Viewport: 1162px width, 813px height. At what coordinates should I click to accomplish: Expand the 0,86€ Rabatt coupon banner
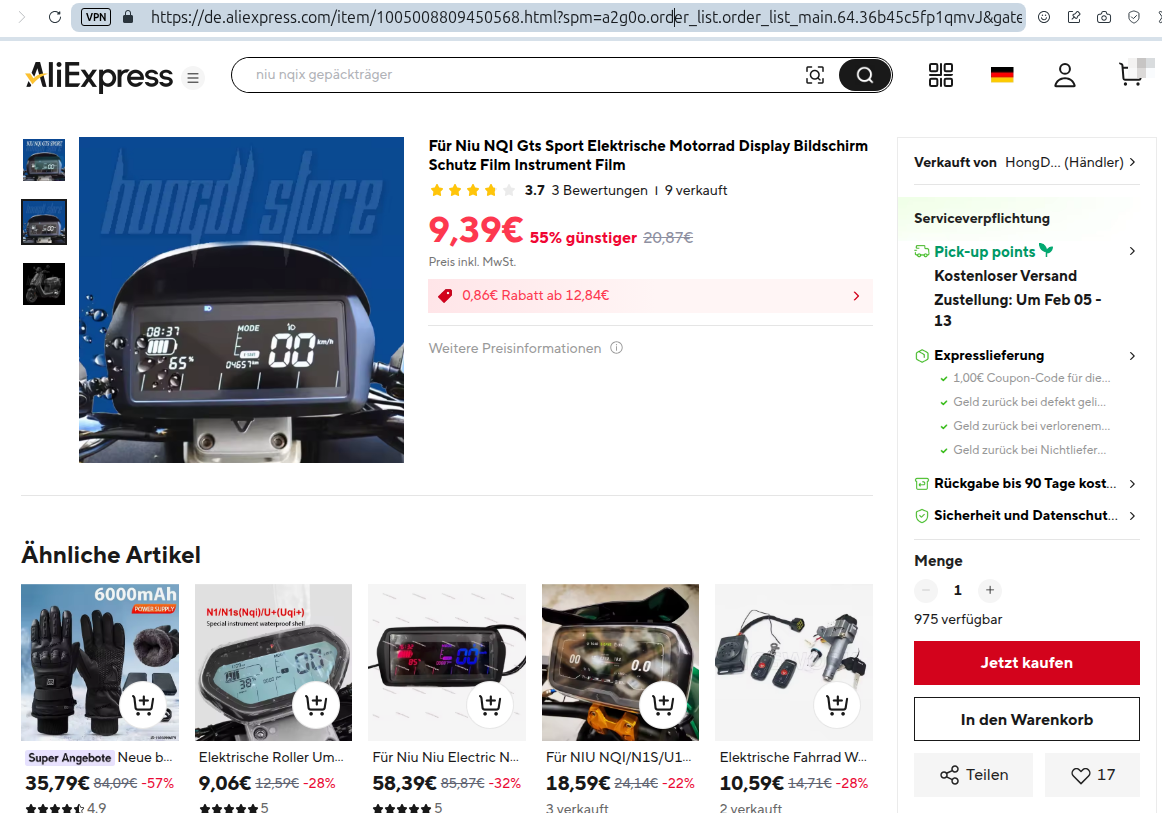pos(855,296)
